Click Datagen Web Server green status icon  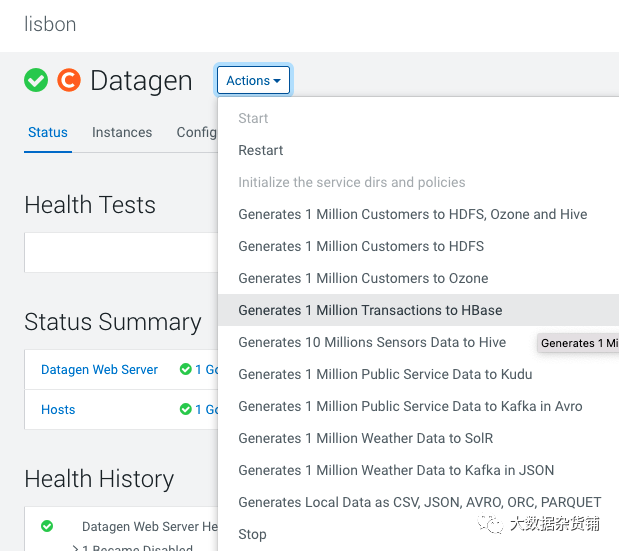tap(186, 369)
